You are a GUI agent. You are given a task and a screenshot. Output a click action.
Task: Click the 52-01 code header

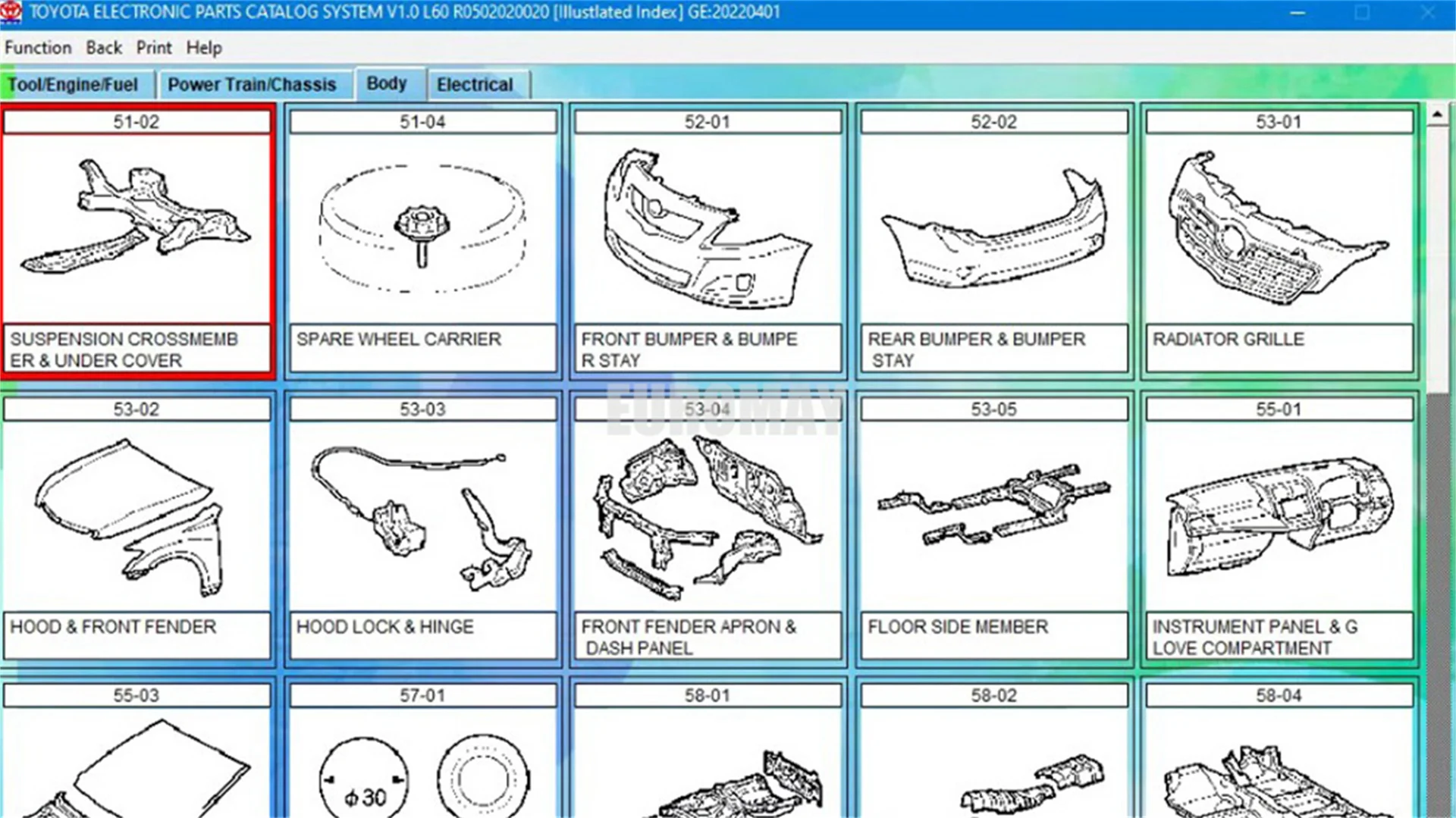(x=708, y=122)
